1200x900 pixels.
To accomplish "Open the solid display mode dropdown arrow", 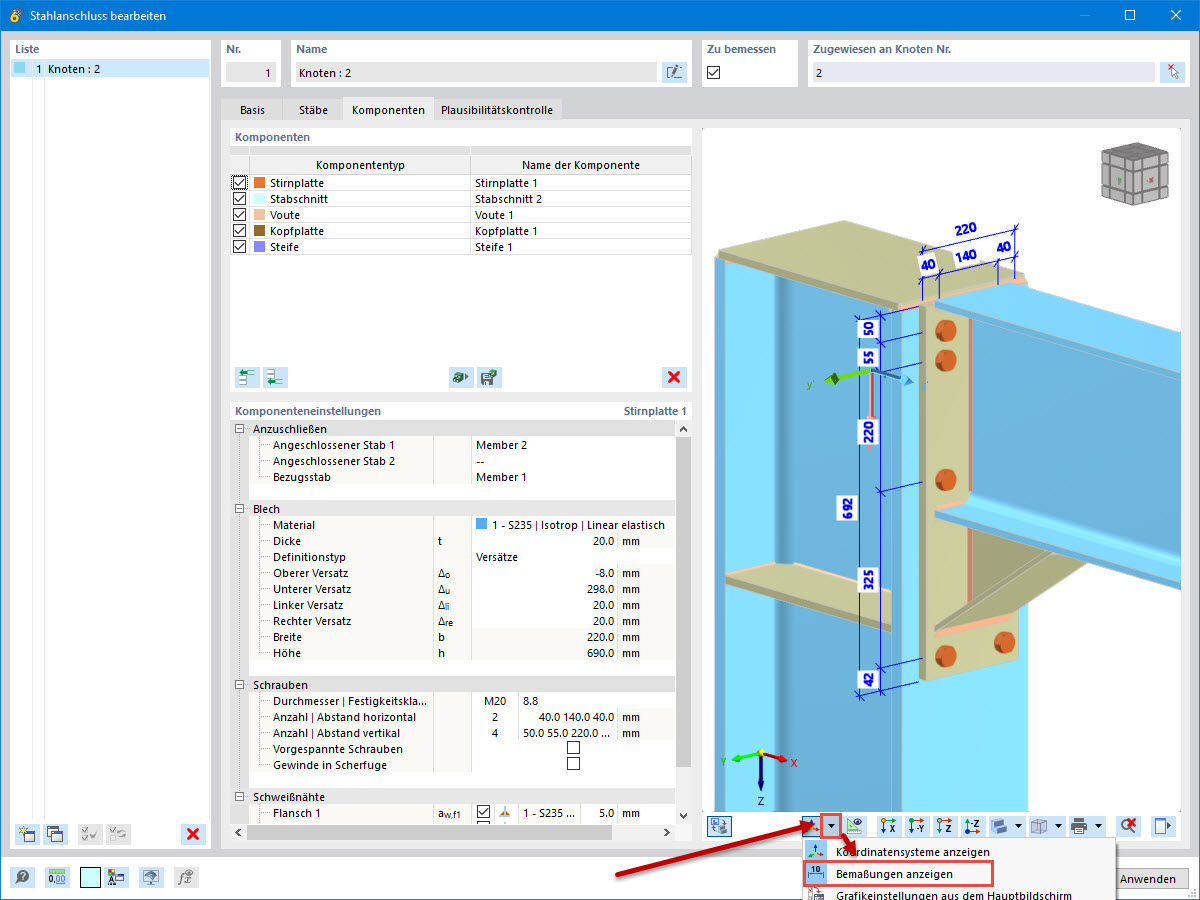I will (x=1018, y=826).
